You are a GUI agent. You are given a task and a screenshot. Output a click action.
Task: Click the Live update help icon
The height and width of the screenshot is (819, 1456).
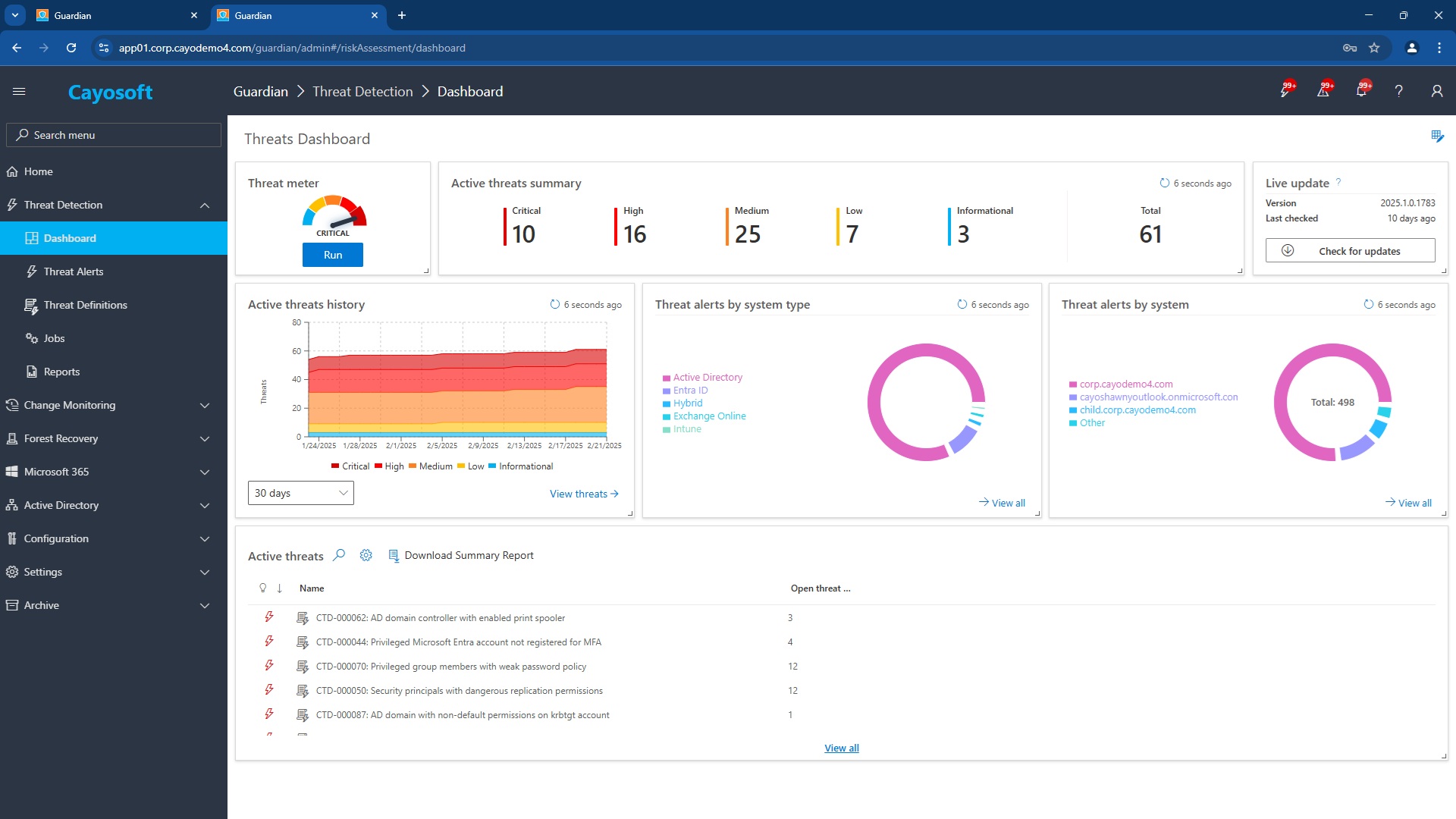click(x=1338, y=182)
